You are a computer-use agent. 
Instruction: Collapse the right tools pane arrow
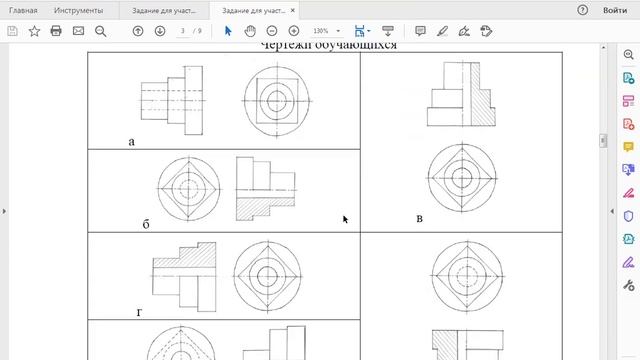[612, 211]
